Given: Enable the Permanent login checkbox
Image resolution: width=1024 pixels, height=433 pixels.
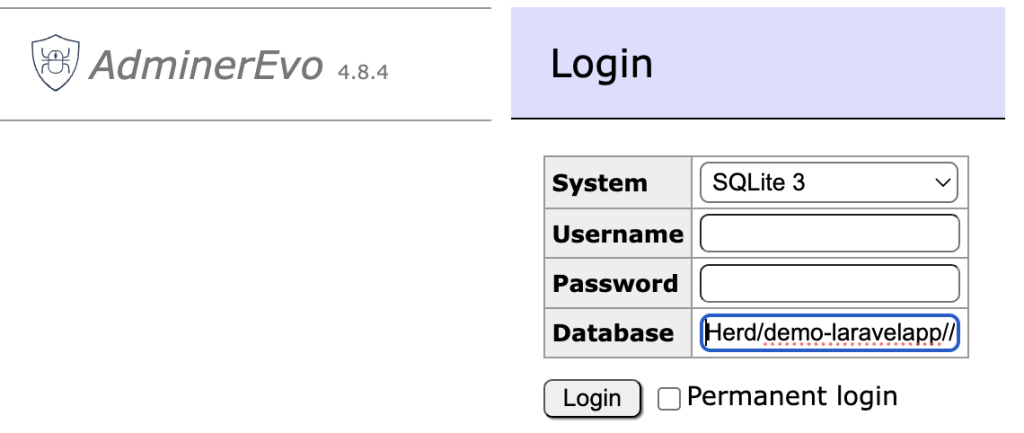Looking at the screenshot, I should (669, 398).
